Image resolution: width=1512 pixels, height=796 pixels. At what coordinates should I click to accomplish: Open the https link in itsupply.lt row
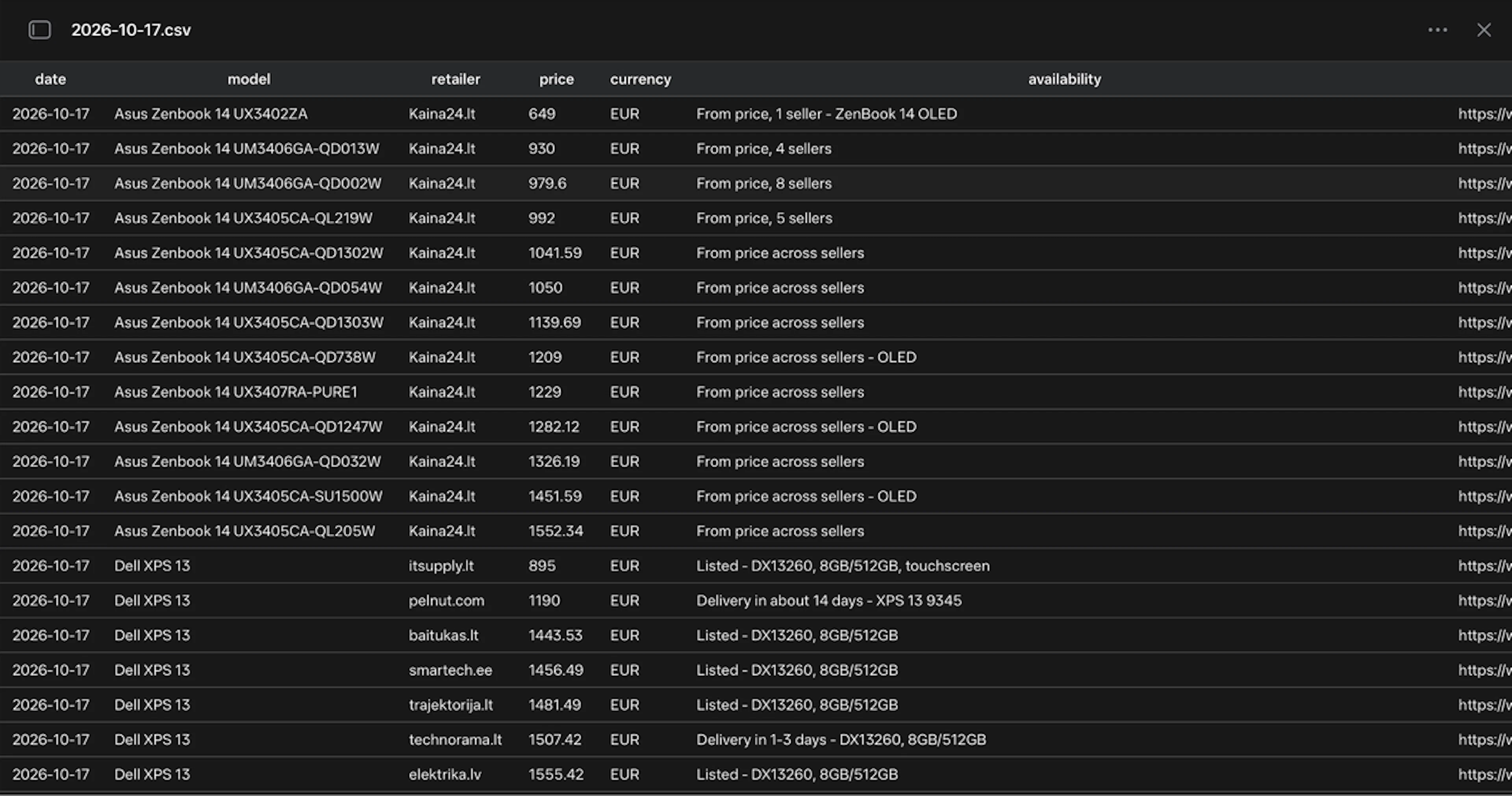[x=1484, y=566]
